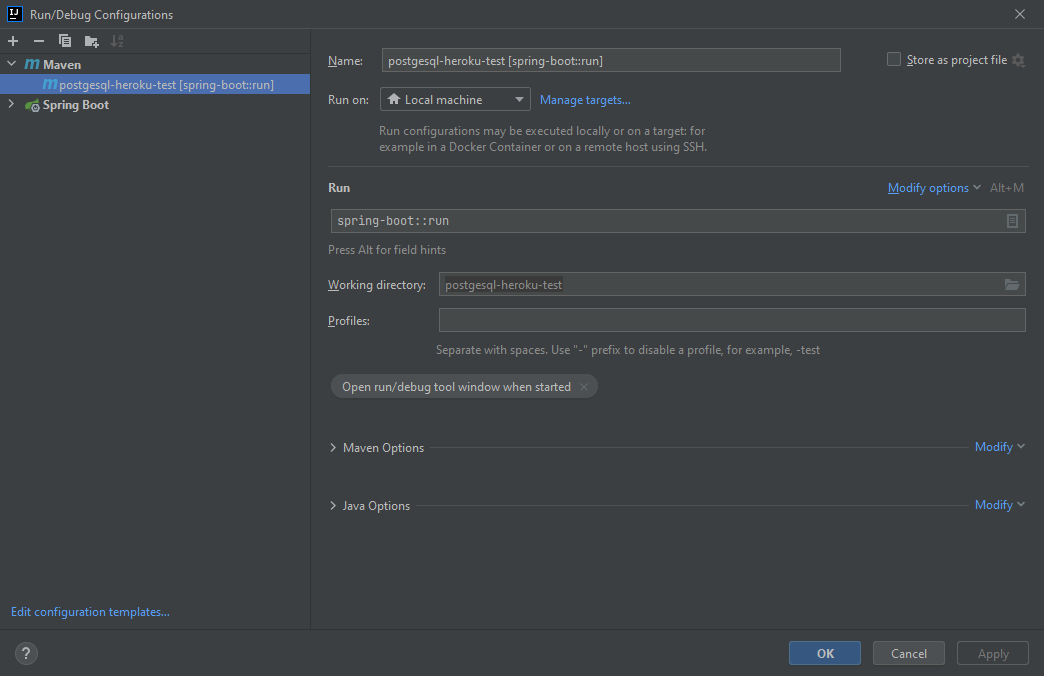The width and height of the screenshot is (1044, 676).
Task: Open help with the question mark button
Action: click(x=26, y=653)
